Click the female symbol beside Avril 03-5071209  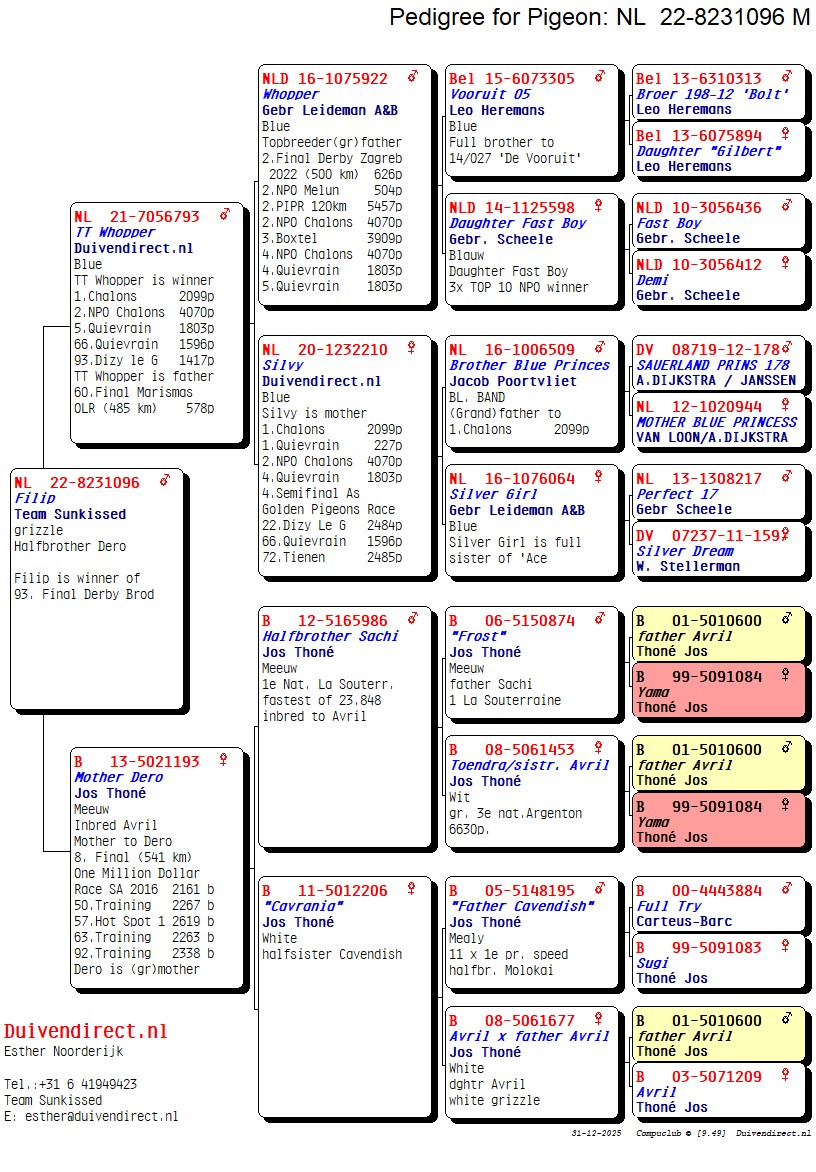pos(786,1077)
